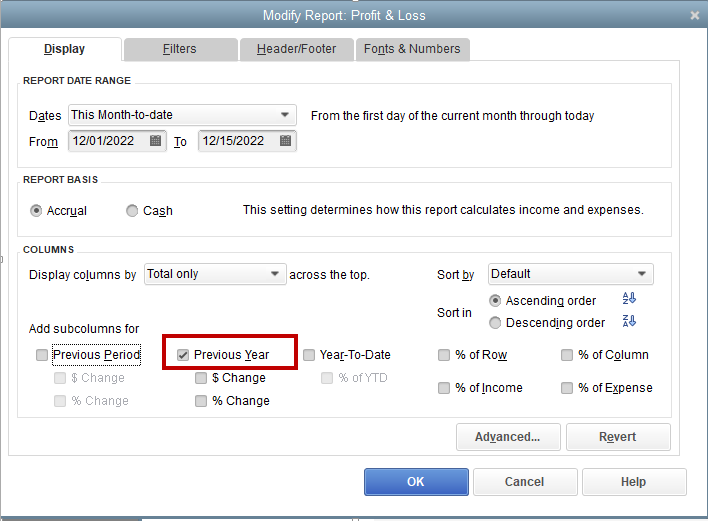
Task: Check the Year-To-Date subcolumn
Action: coord(309,355)
